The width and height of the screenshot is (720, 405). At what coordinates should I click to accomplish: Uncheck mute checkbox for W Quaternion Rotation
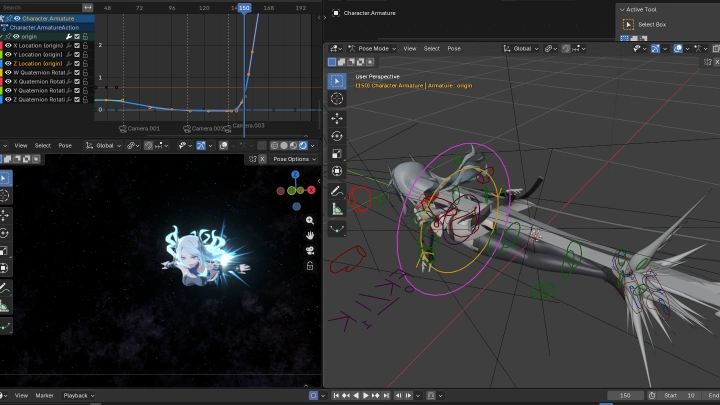(x=77, y=73)
